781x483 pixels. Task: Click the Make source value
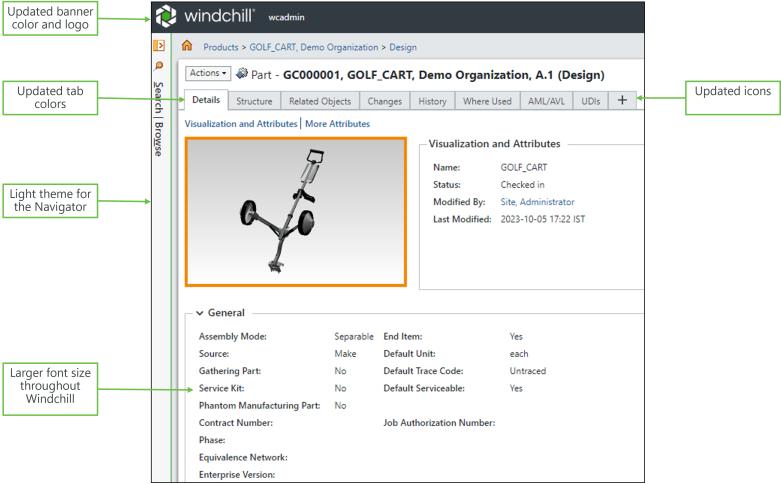(345, 354)
